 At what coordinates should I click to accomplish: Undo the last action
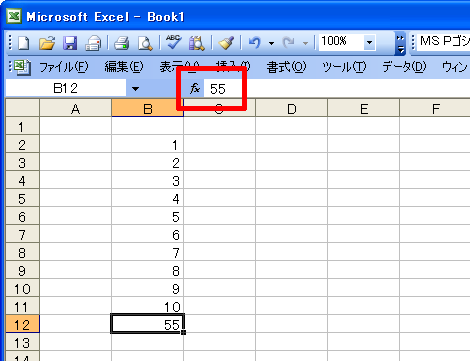255,43
